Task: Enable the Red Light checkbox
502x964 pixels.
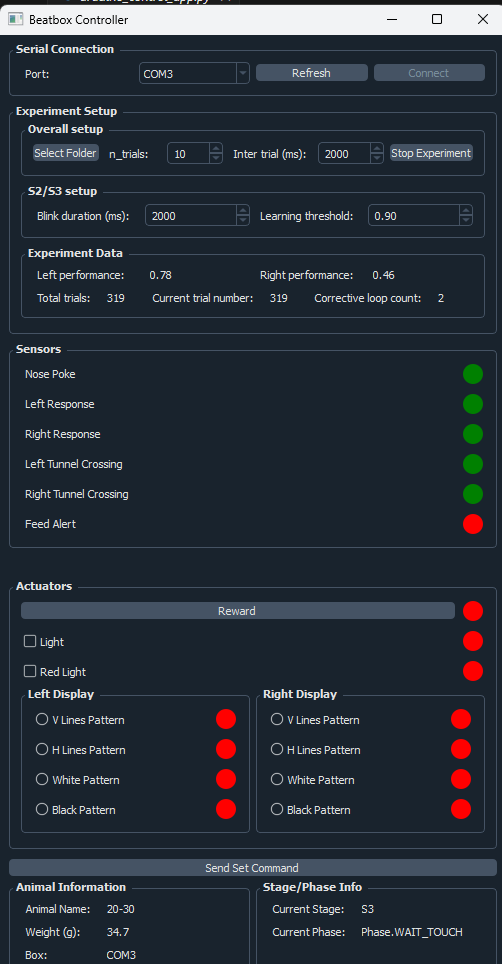Action: coord(29,671)
